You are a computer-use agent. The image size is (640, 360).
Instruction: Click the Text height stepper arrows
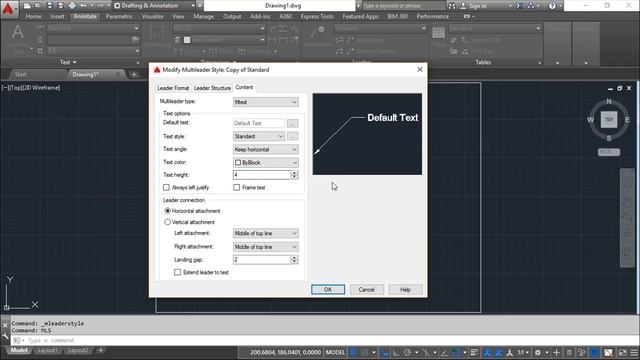pos(294,175)
